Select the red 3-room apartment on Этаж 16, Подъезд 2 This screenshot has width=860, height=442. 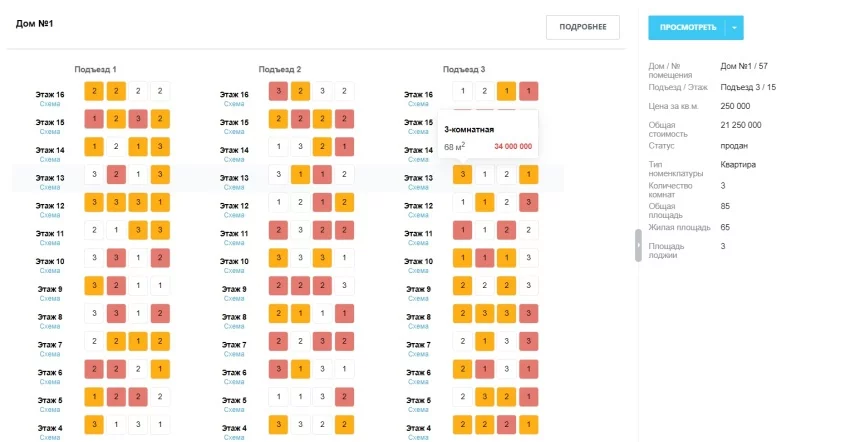pos(278,91)
